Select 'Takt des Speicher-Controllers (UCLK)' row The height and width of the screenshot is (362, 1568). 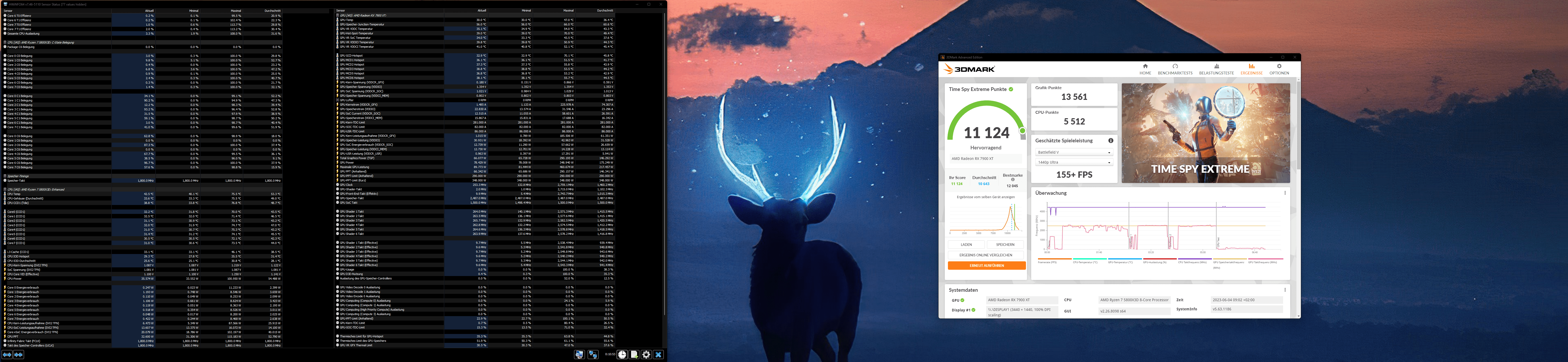[142, 345]
